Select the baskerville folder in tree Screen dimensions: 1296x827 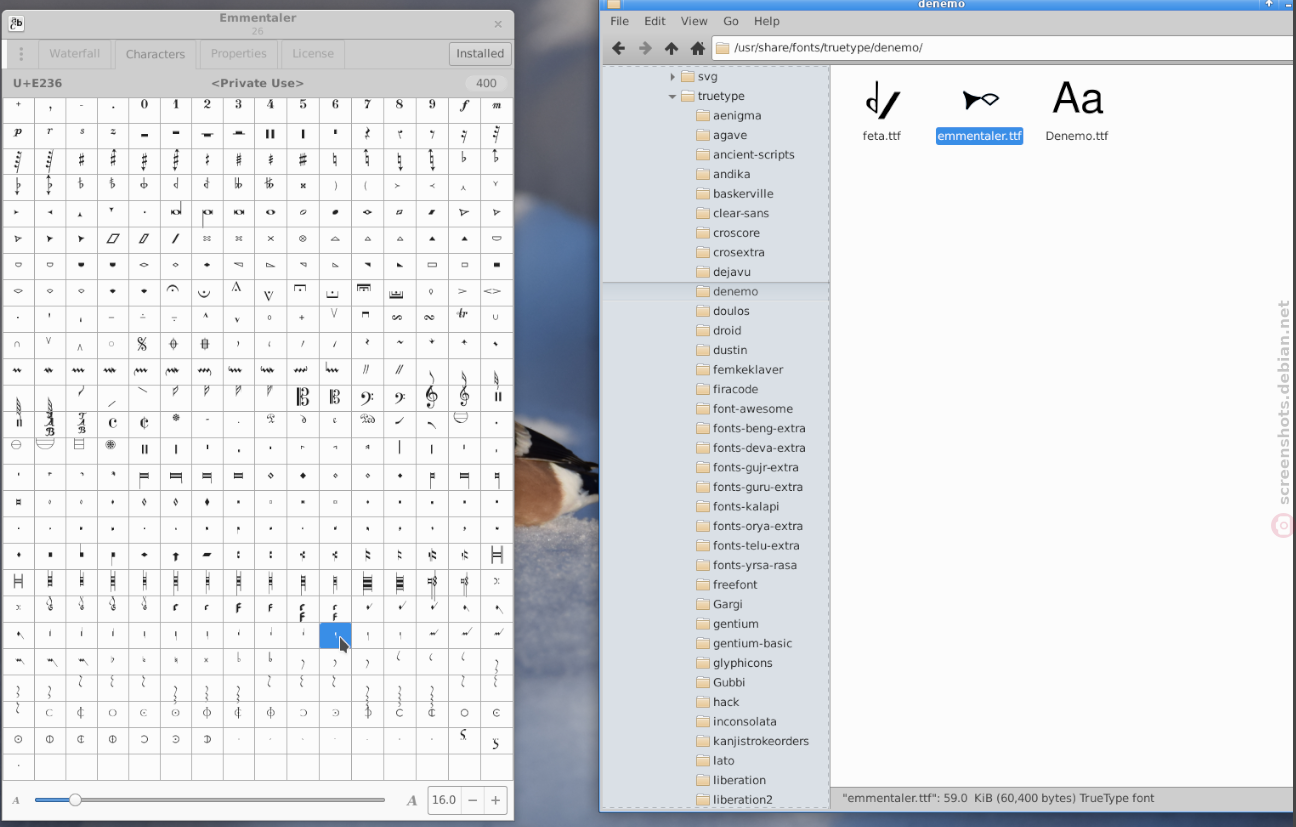[742, 194]
